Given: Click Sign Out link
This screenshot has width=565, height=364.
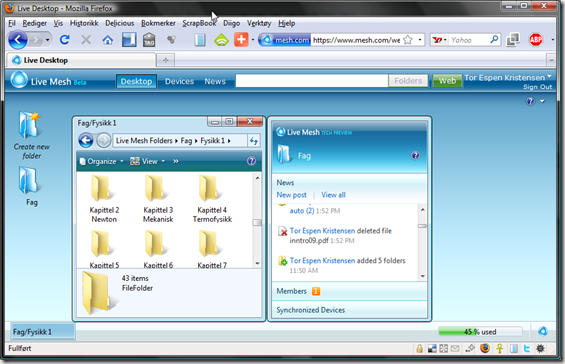Looking at the screenshot, I should click(x=537, y=87).
